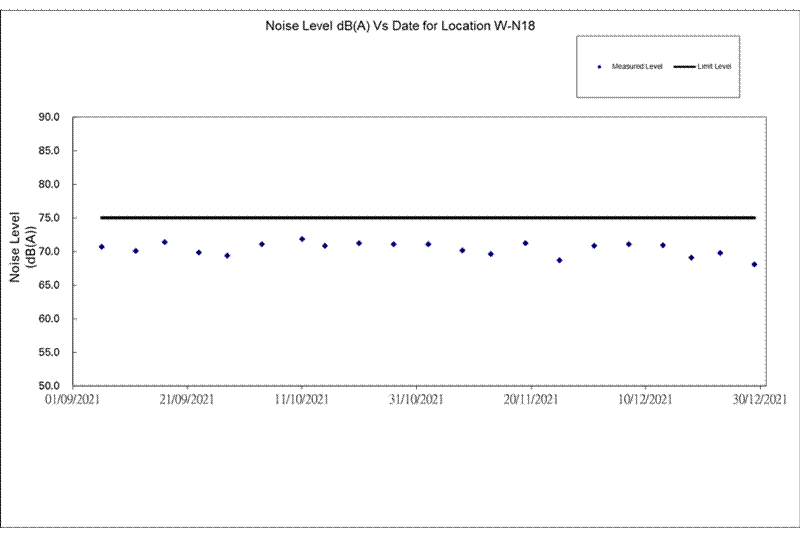Select the 01/09/2021 x-axis date label
Image resolution: width=803 pixels, height=540 pixels.
72,400
